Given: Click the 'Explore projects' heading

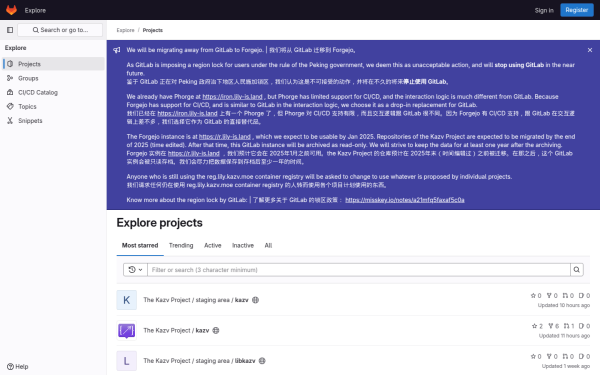Looking at the screenshot, I should point(160,223).
